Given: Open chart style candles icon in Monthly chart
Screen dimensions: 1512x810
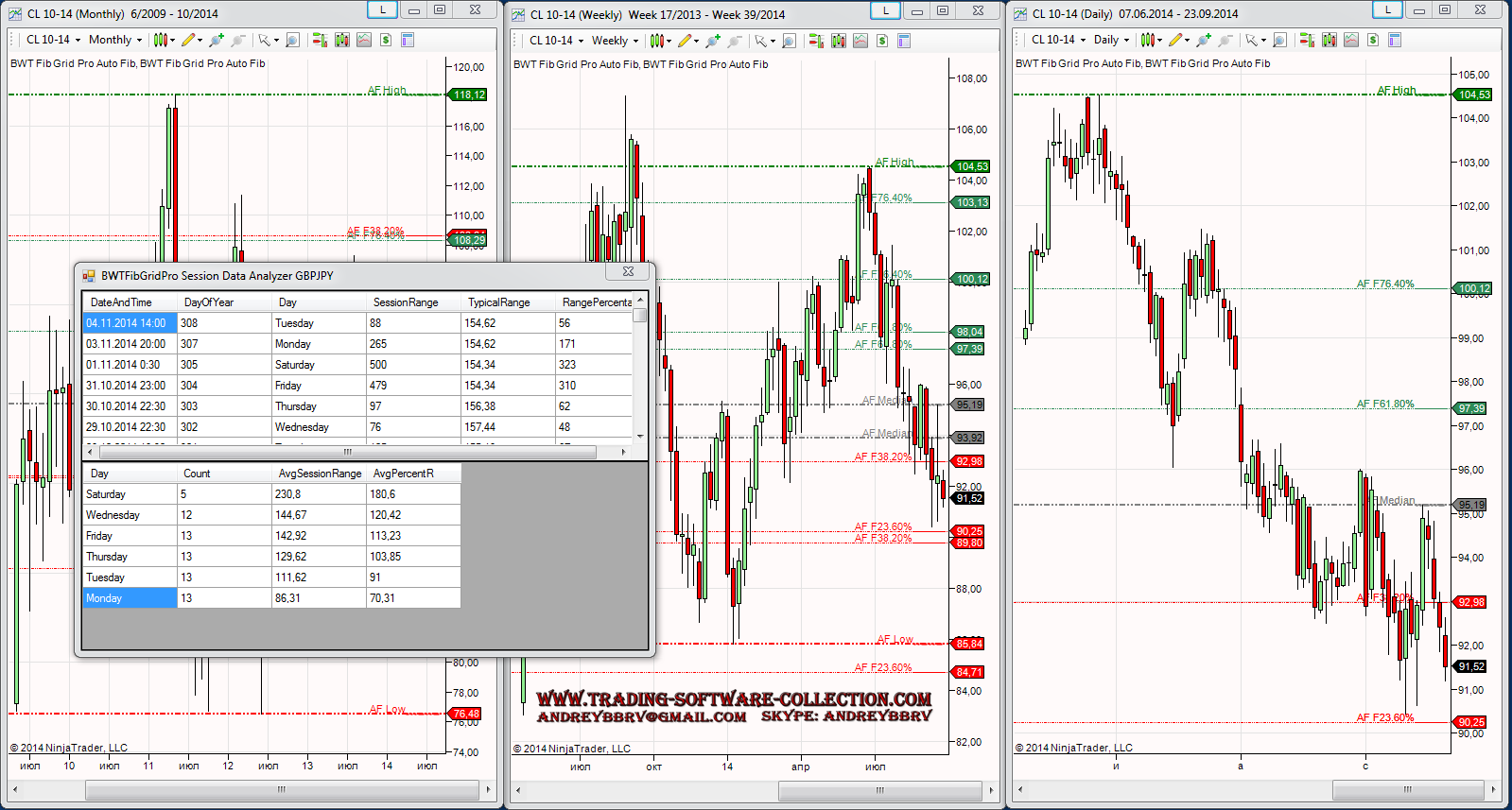Looking at the screenshot, I should coord(161,40).
